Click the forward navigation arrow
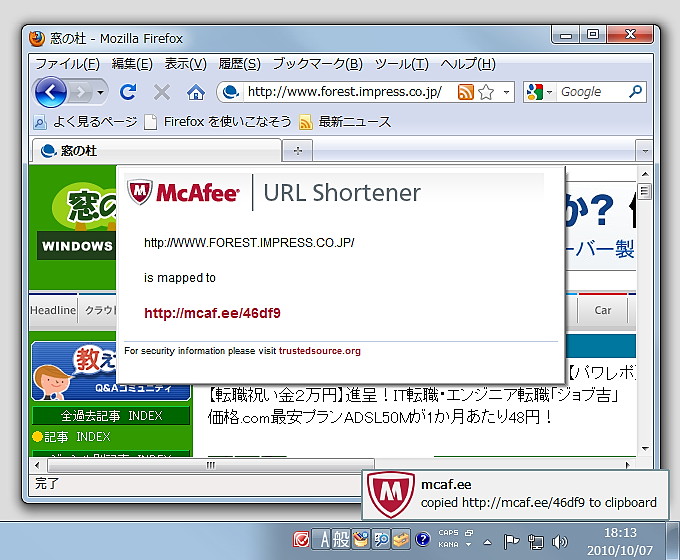Viewport: 680px width, 560px height. click(x=80, y=92)
